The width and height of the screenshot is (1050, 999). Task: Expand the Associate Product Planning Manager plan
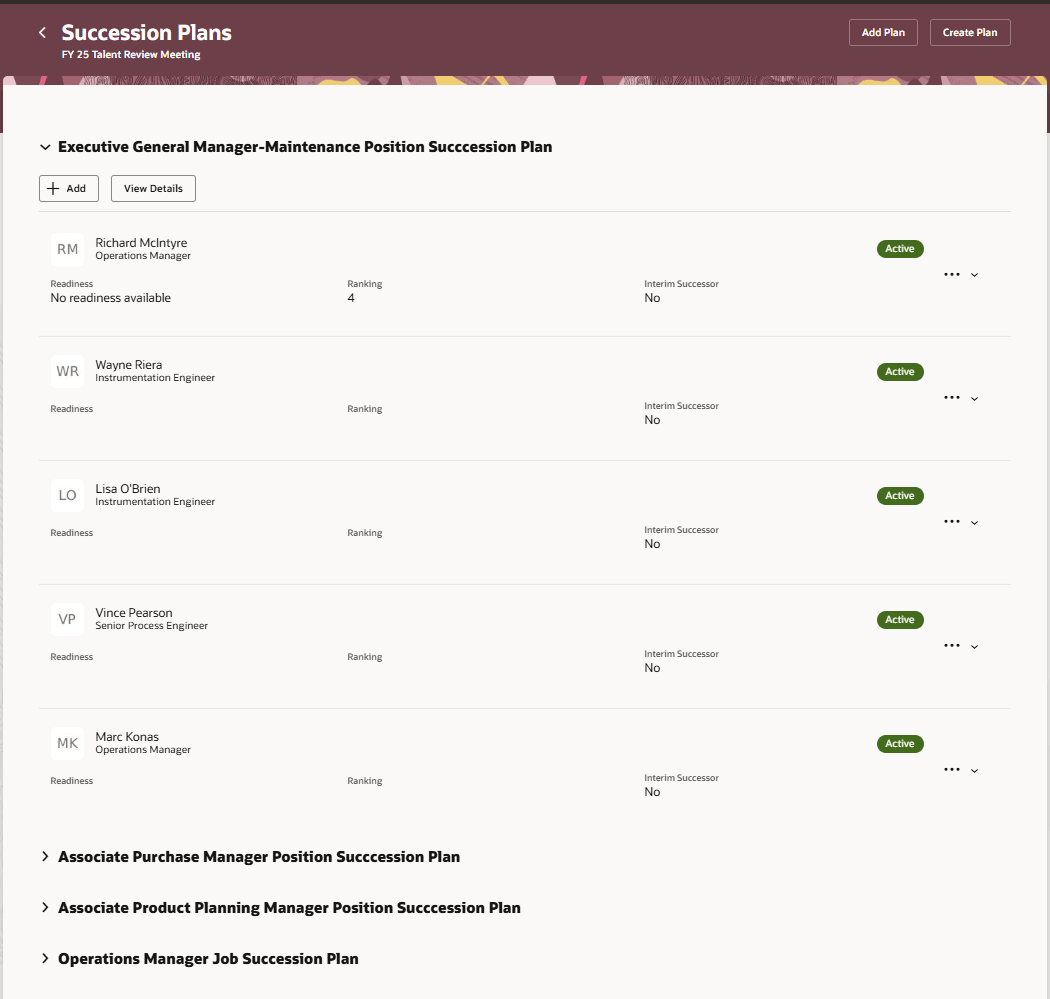click(45, 908)
